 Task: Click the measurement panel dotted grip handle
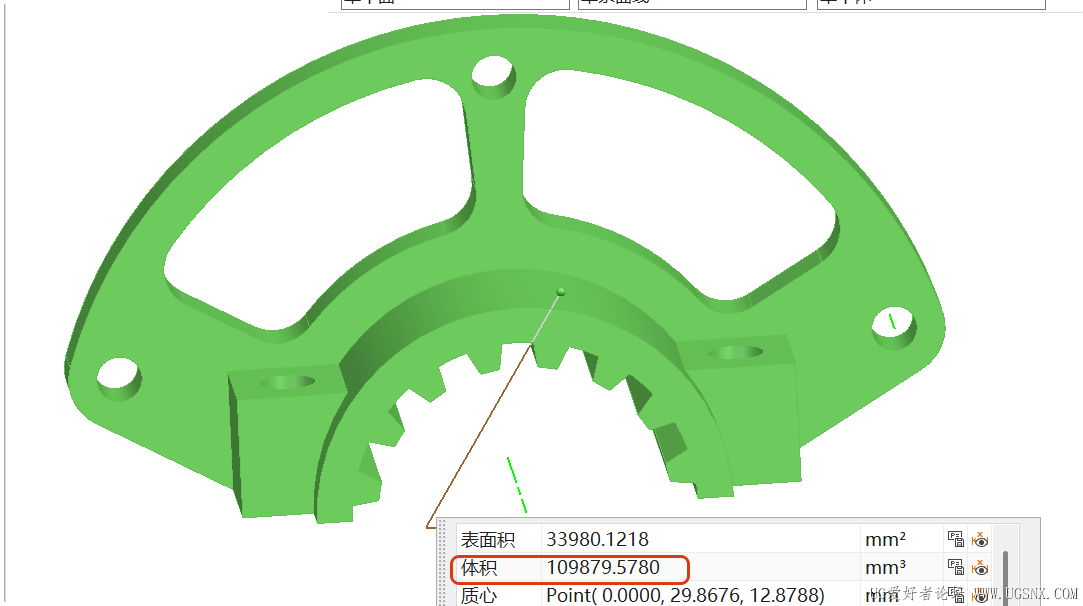point(442,563)
